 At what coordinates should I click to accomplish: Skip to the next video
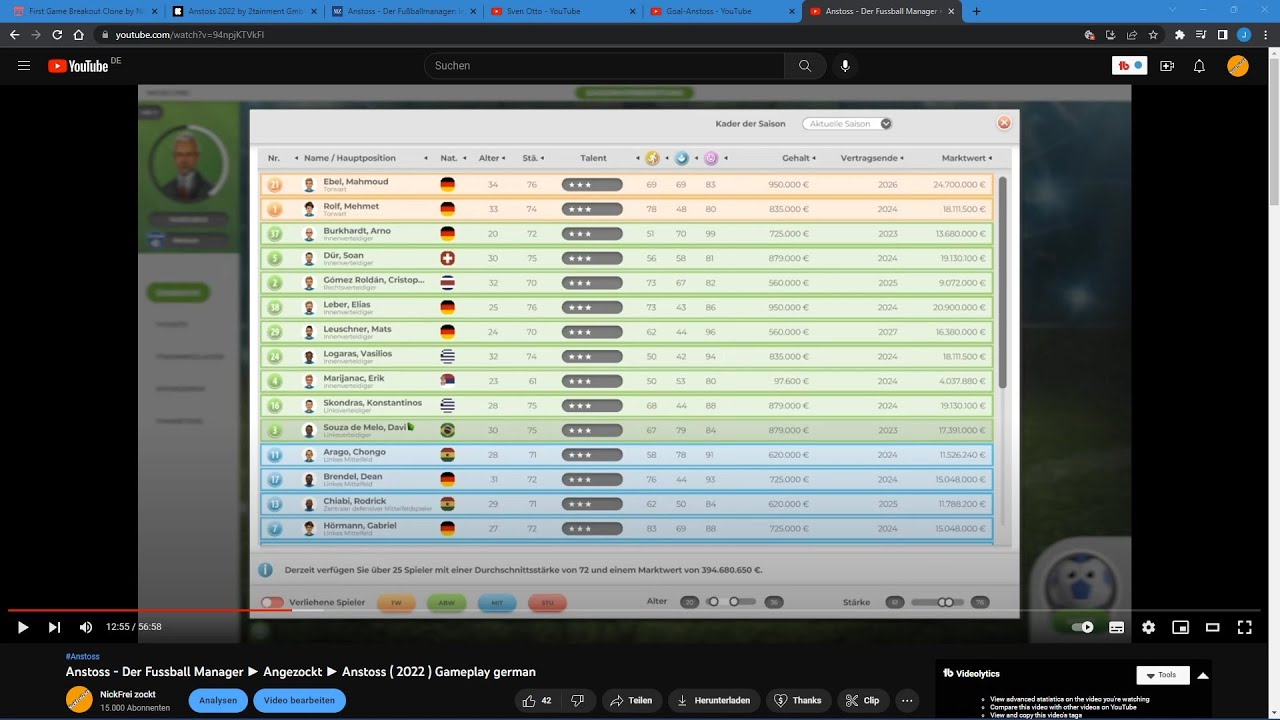click(x=54, y=627)
